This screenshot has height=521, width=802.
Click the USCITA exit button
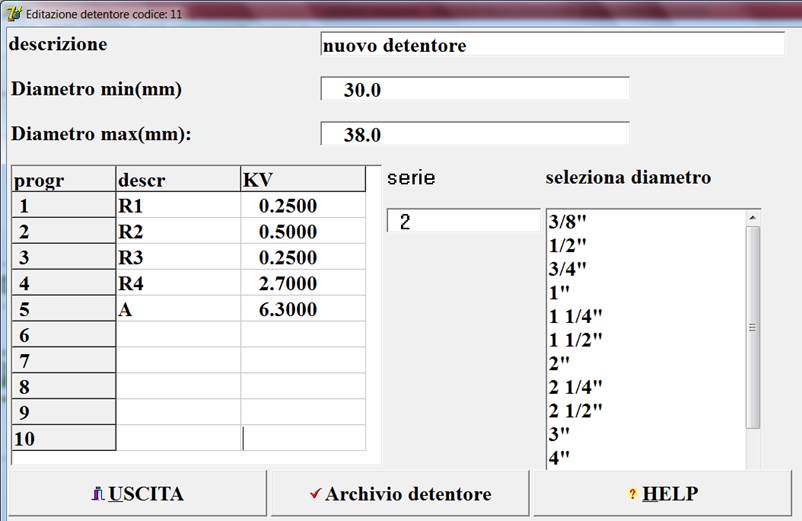(138, 493)
